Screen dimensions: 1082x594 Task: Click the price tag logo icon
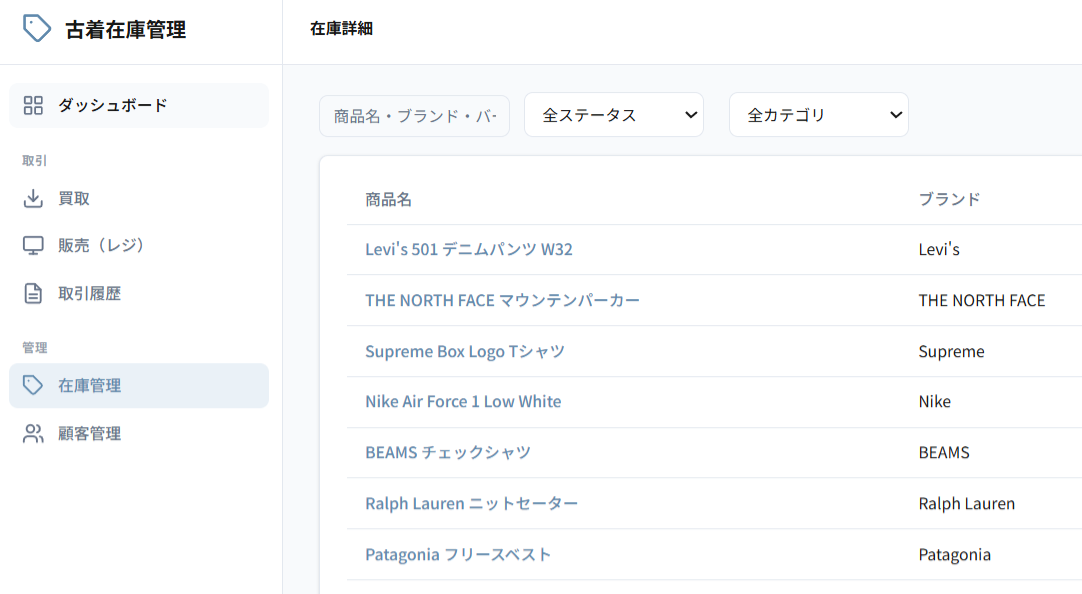37,29
